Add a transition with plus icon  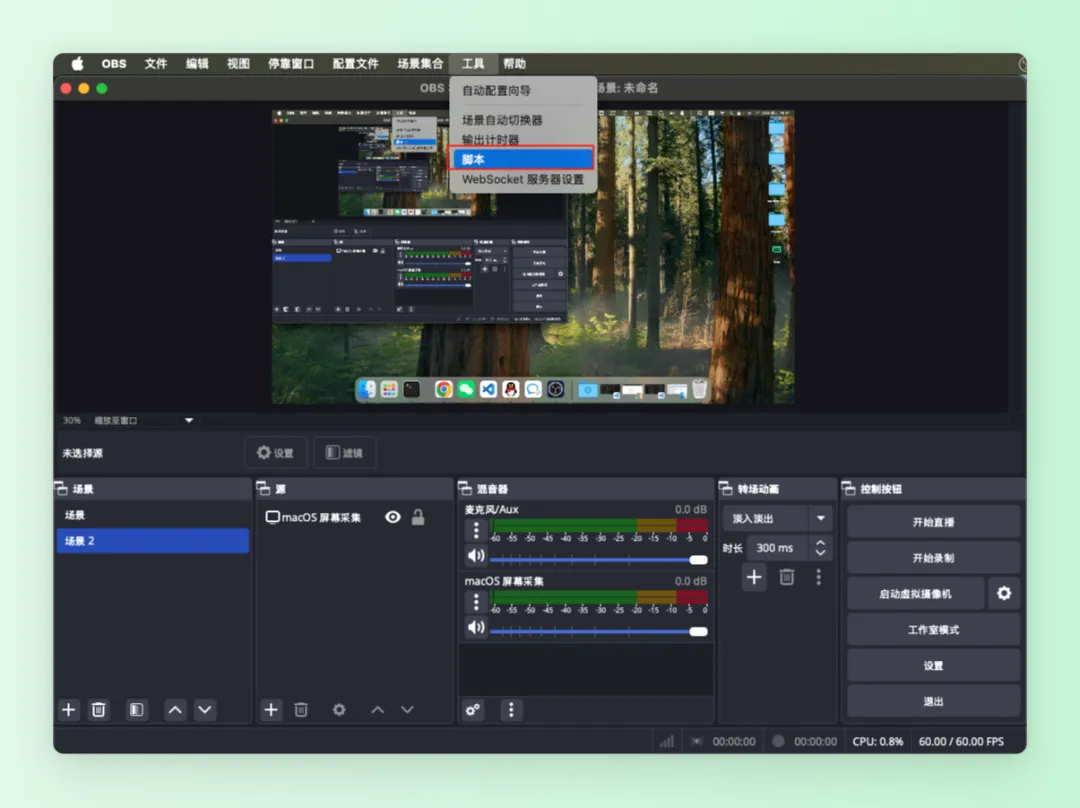coord(754,577)
